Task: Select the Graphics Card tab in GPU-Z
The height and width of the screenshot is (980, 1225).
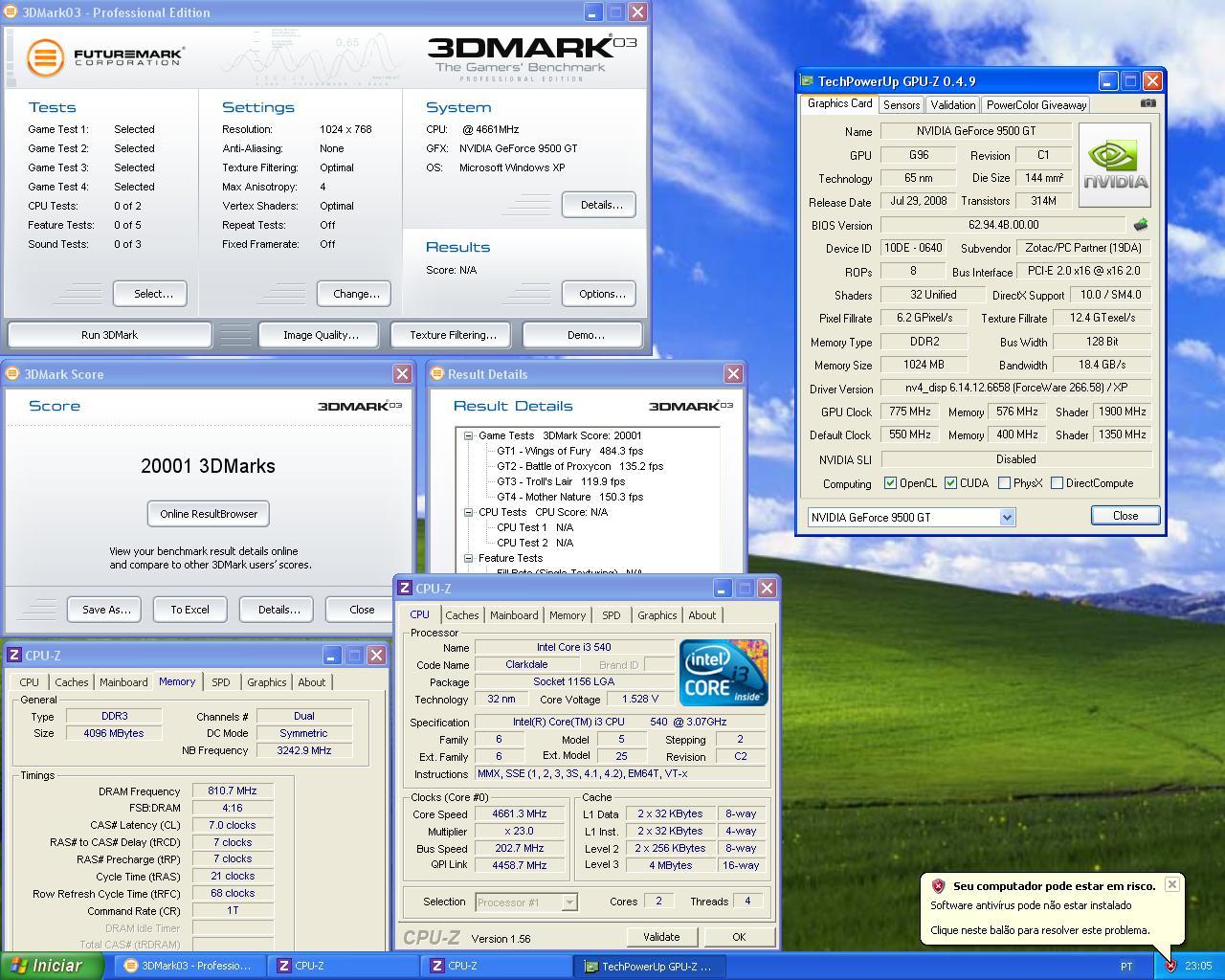Action: coord(839,103)
